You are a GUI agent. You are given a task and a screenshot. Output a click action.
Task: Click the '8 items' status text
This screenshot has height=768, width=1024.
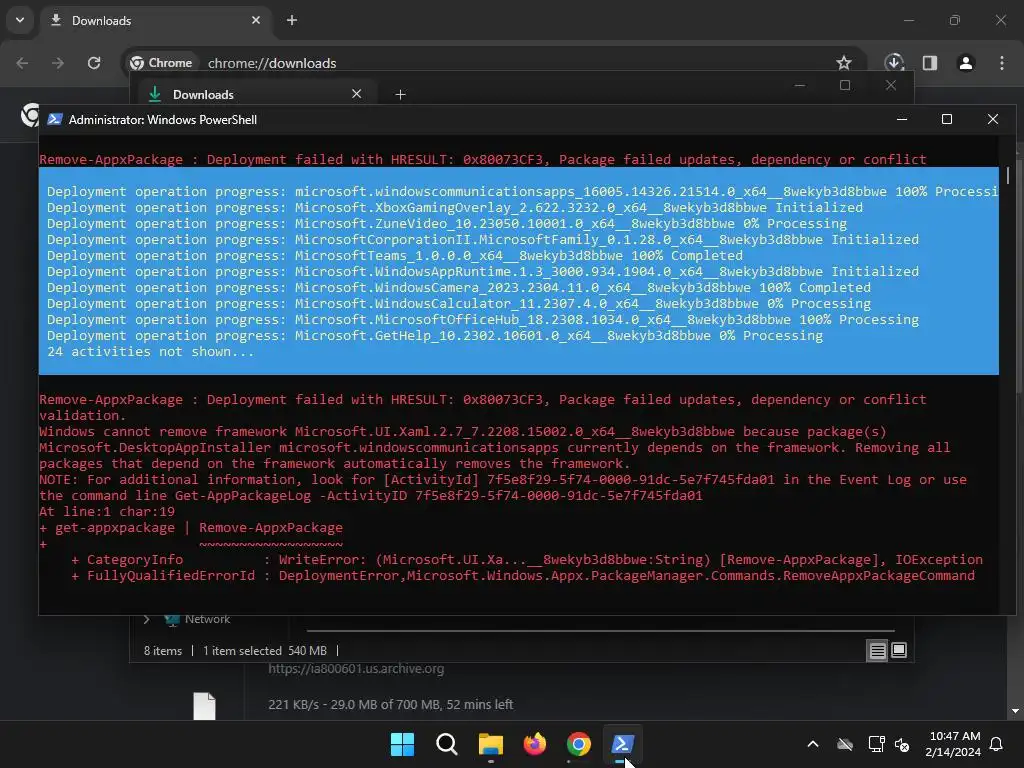(163, 650)
